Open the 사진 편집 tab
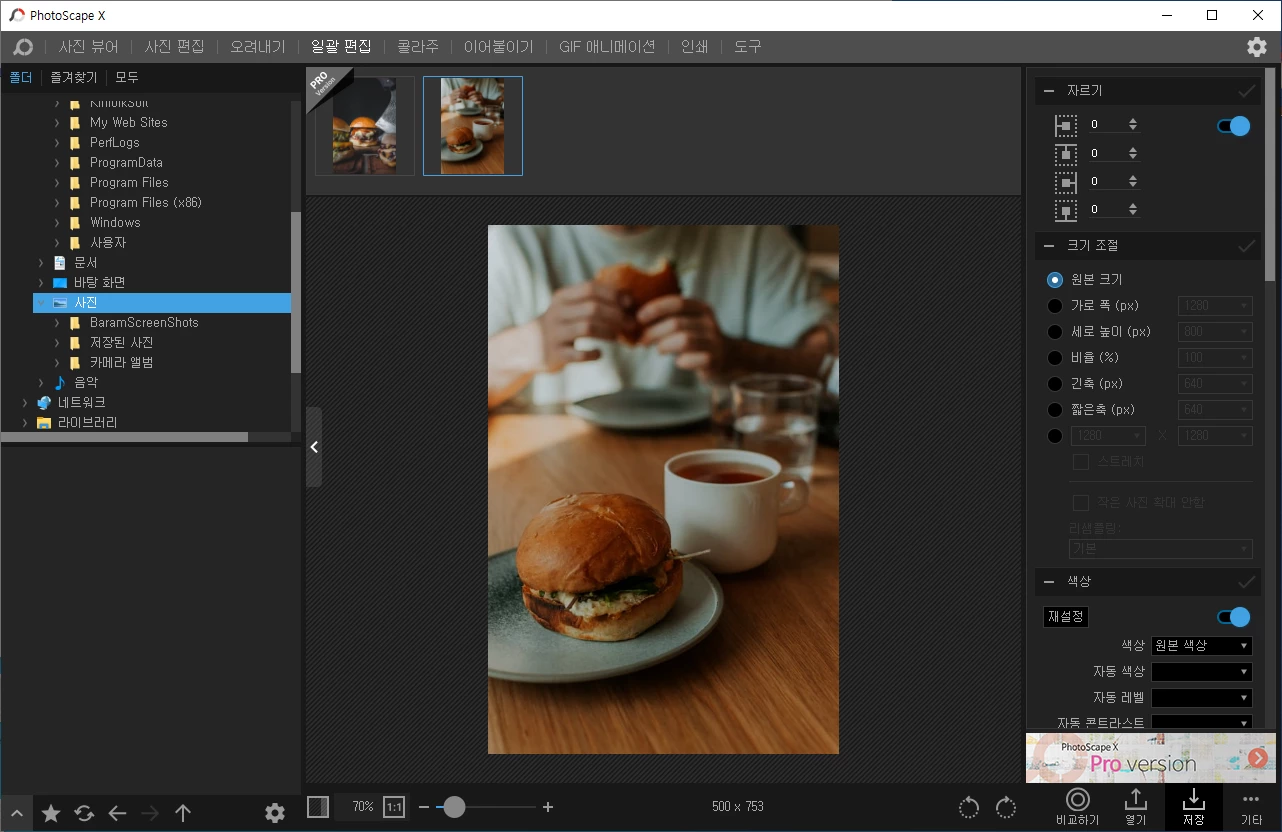The height and width of the screenshot is (832, 1282). point(174,47)
